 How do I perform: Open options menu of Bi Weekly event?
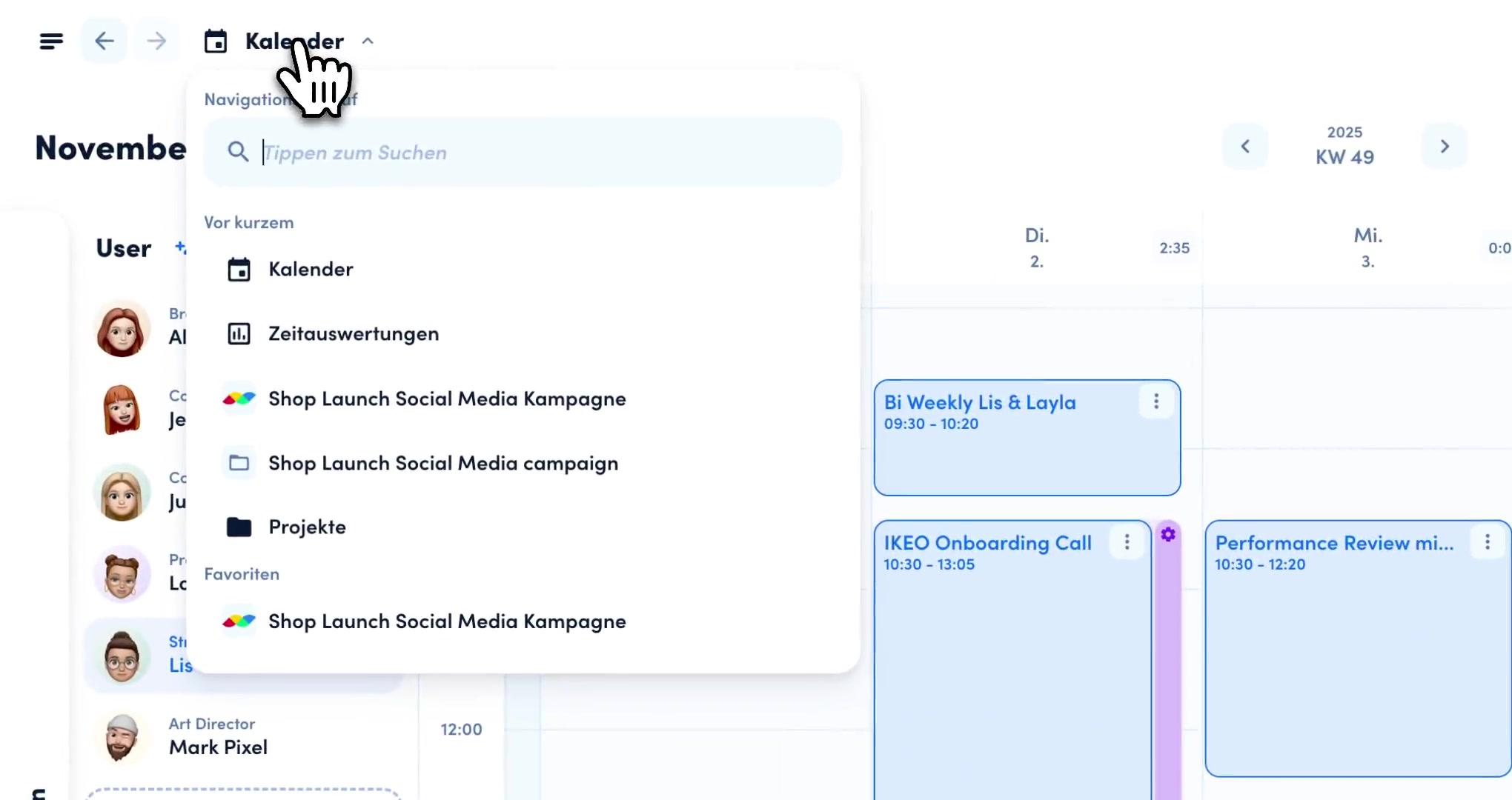[1156, 401]
